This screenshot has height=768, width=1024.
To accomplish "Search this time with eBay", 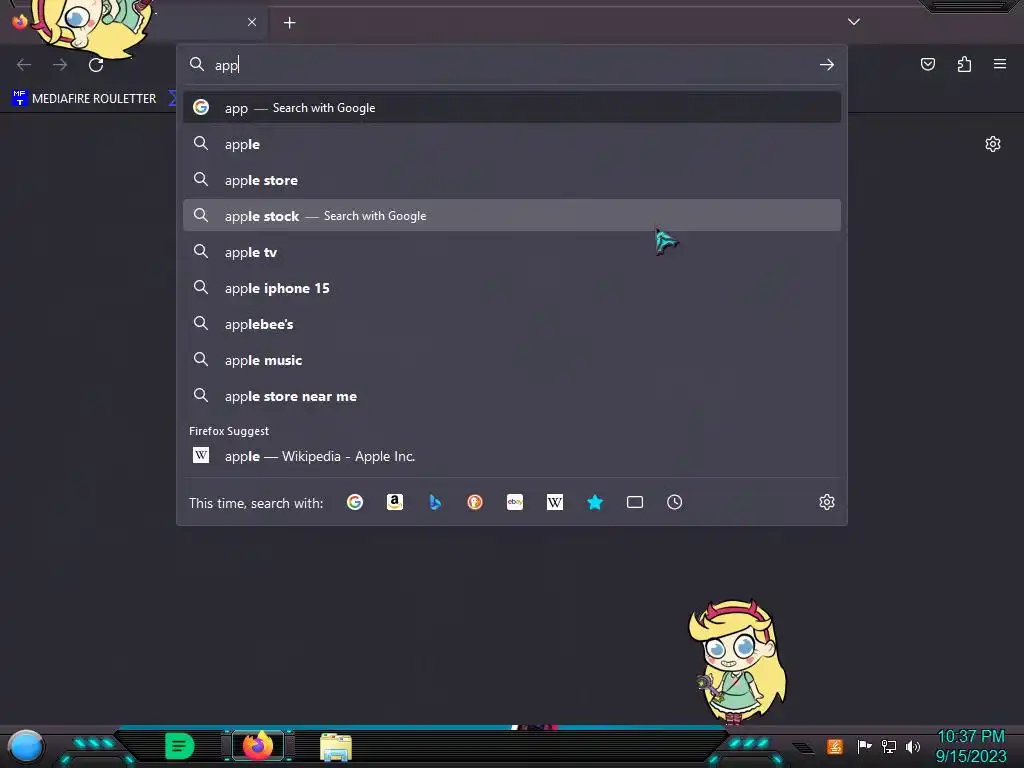I will (515, 502).
